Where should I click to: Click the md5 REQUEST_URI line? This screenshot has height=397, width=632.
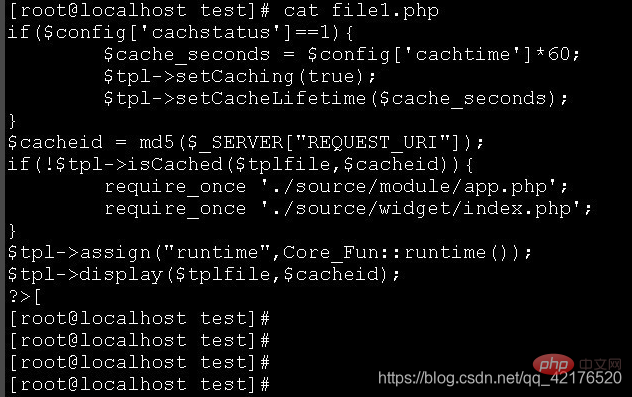tap(245, 143)
